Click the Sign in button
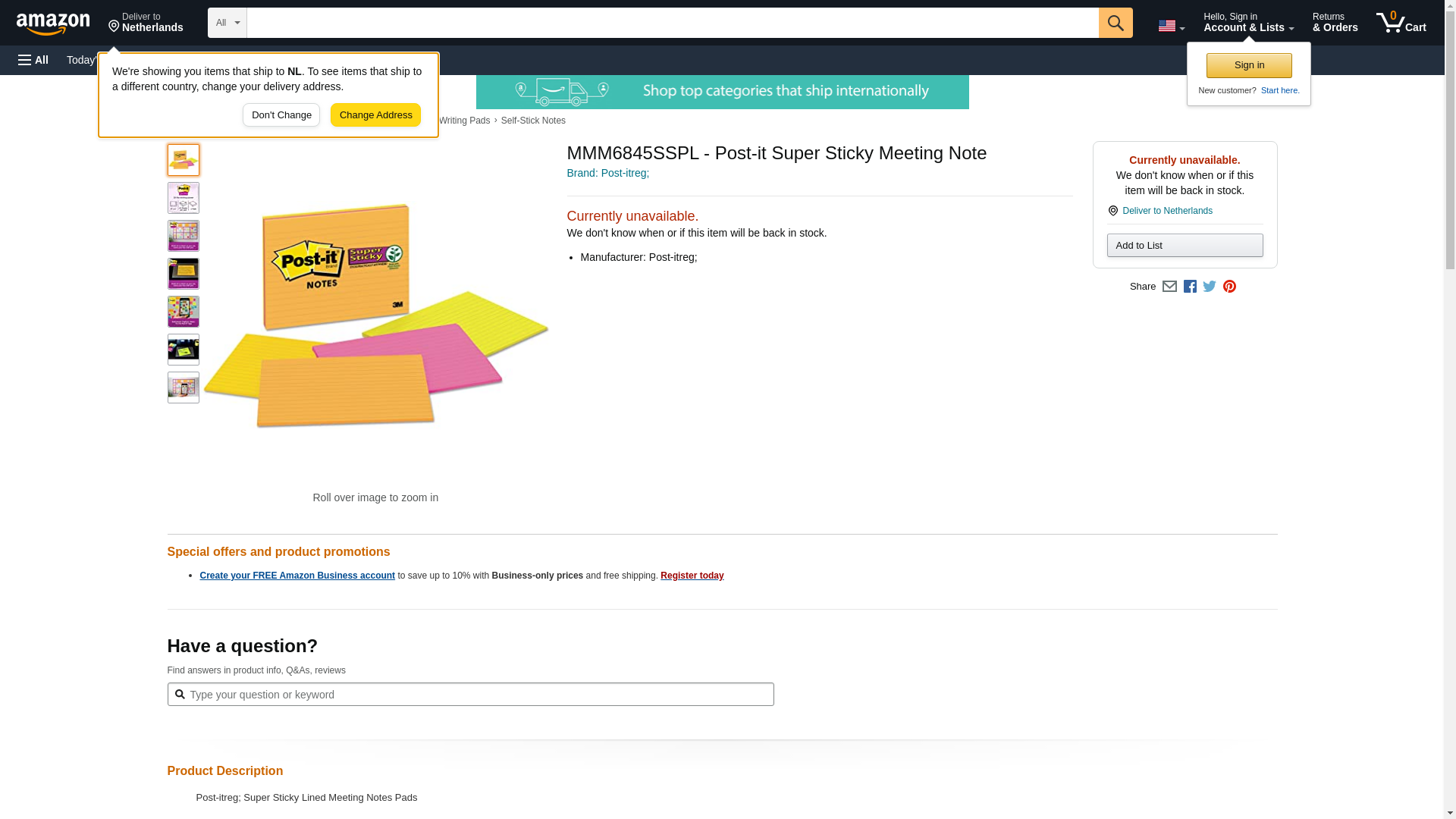Screen dimensions: 1456x819 (1249, 65)
